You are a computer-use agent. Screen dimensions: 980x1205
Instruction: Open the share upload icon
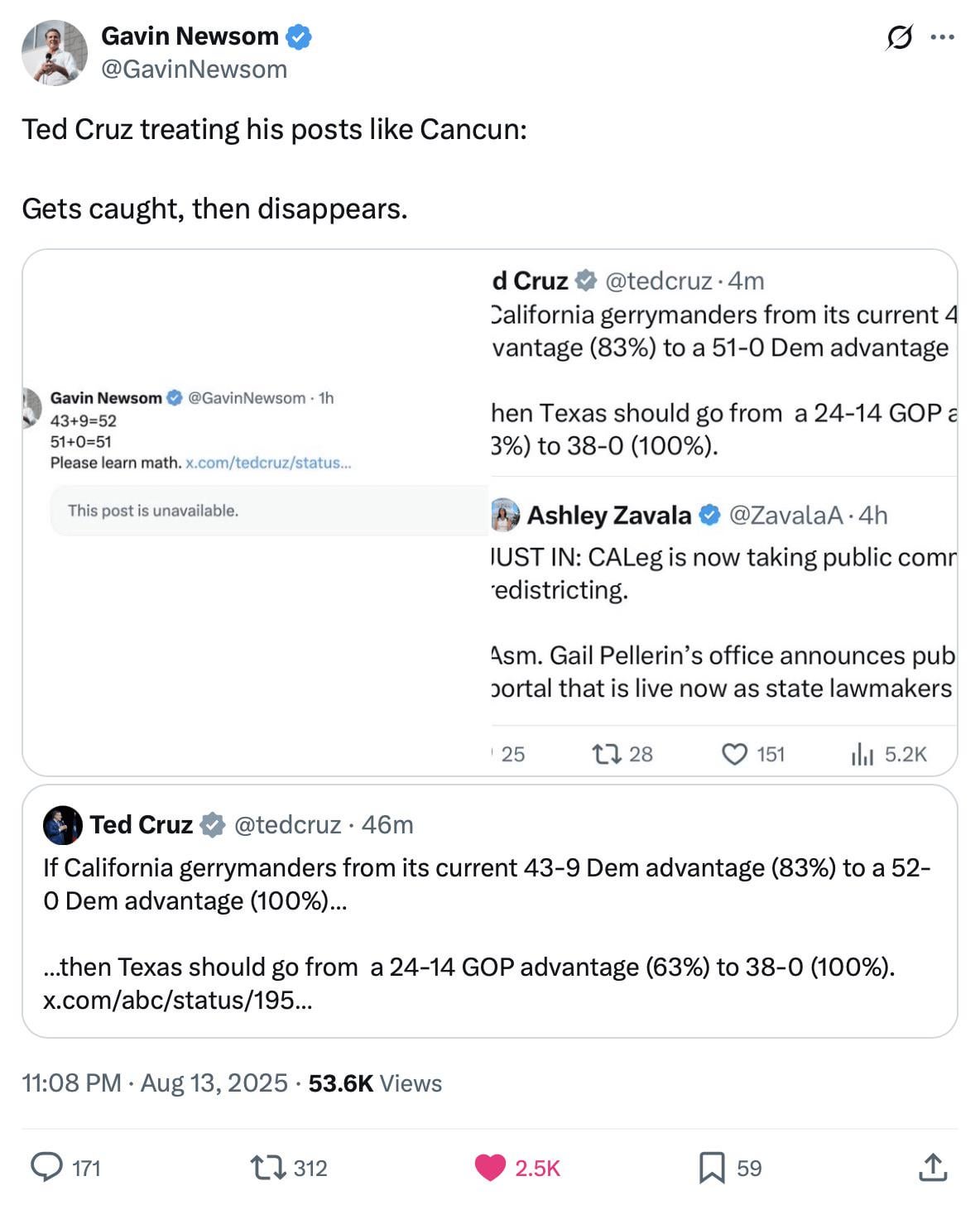click(x=933, y=1167)
